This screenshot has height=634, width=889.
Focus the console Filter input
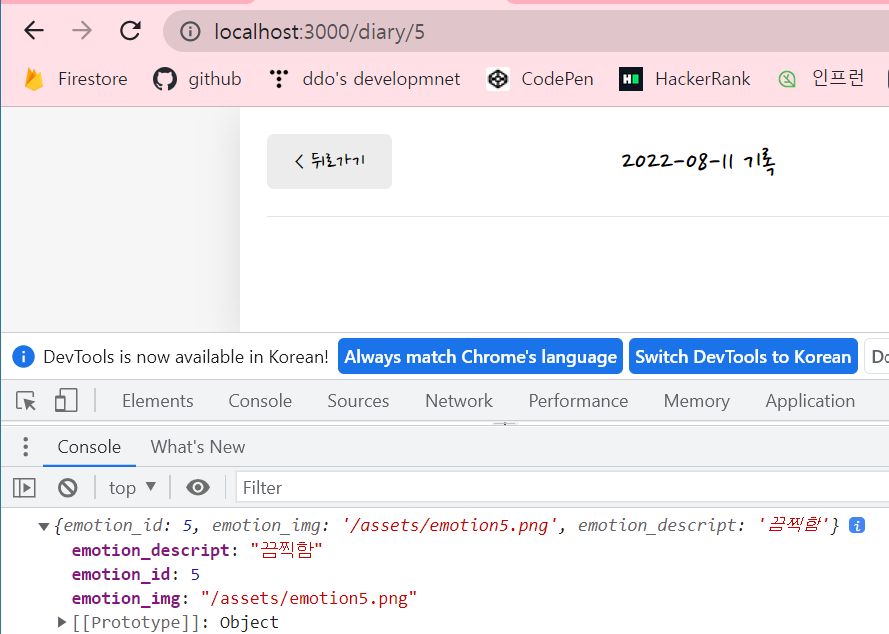click(x=562, y=488)
